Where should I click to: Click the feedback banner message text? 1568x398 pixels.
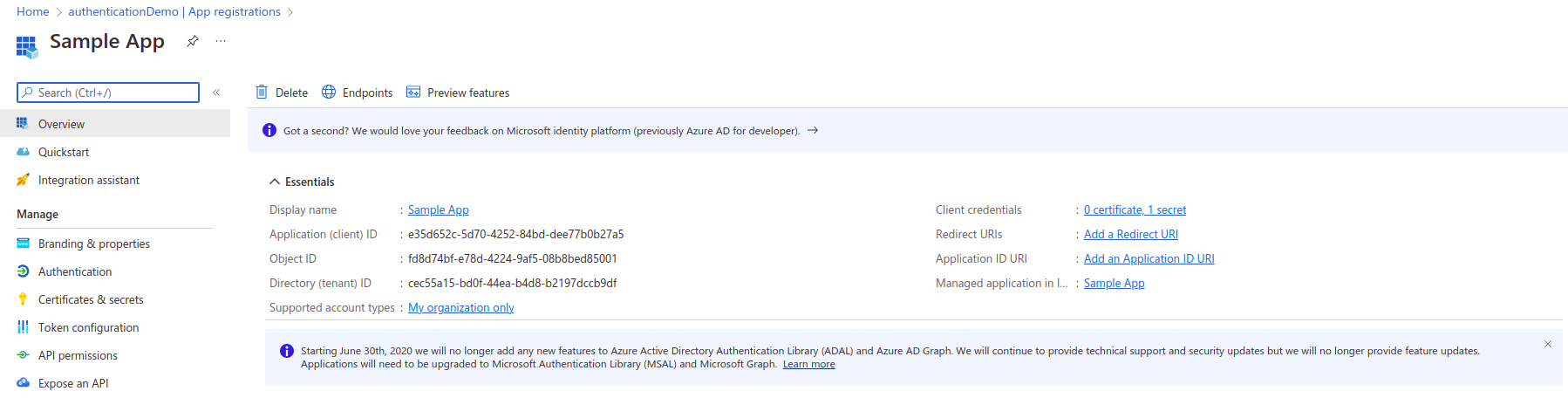[542, 131]
